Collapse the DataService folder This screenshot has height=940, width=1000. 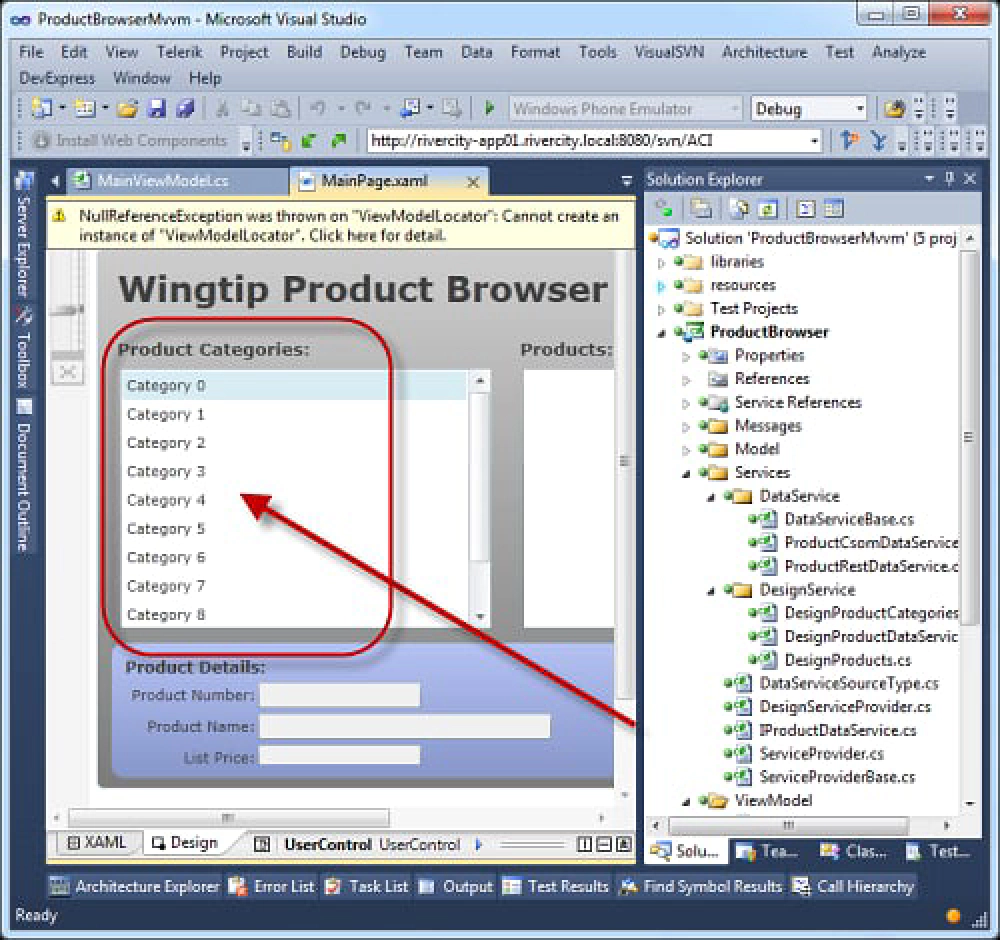(x=711, y=497)
